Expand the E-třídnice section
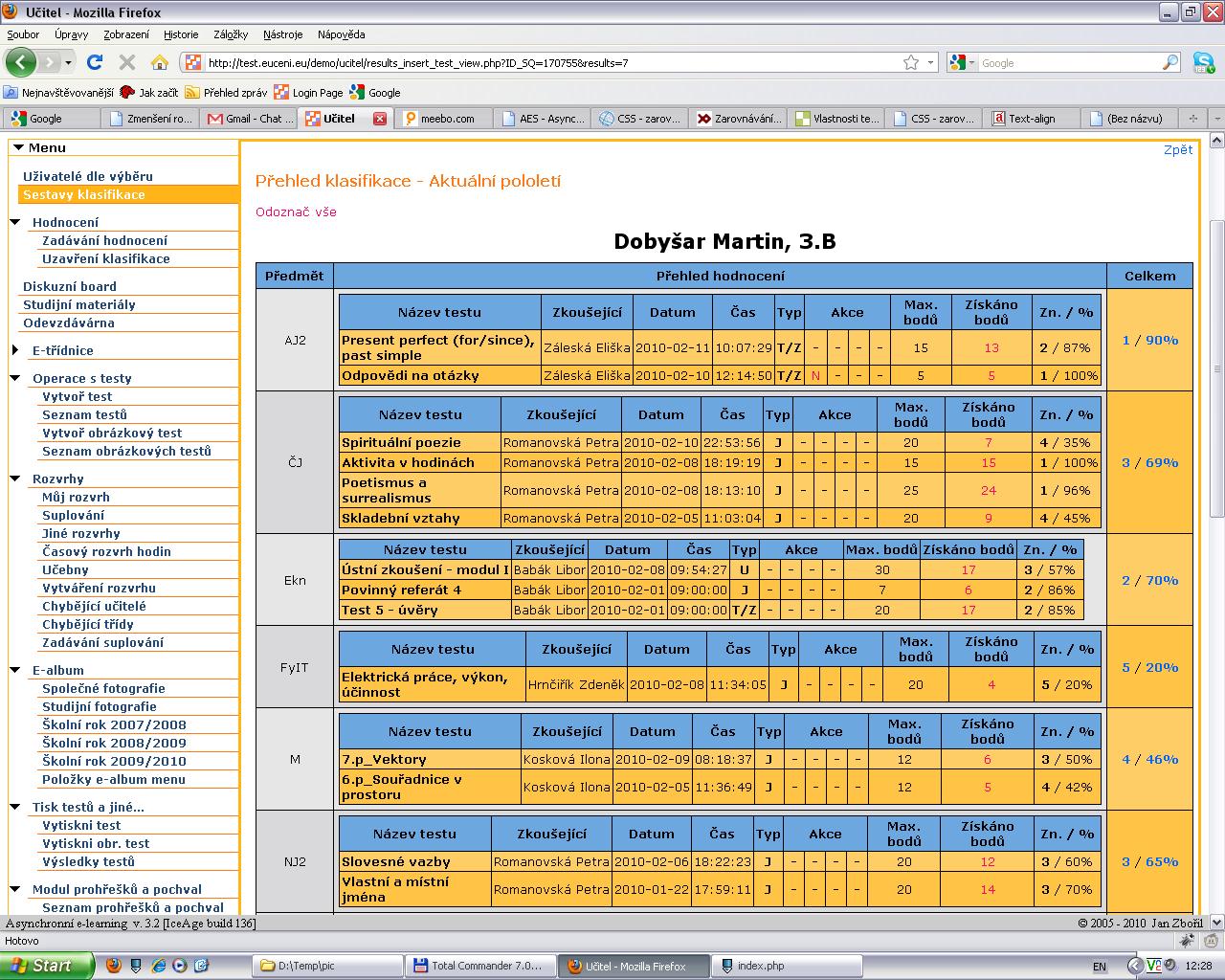This screenshot has width=1225, height=980. click(x=14, y=350)
